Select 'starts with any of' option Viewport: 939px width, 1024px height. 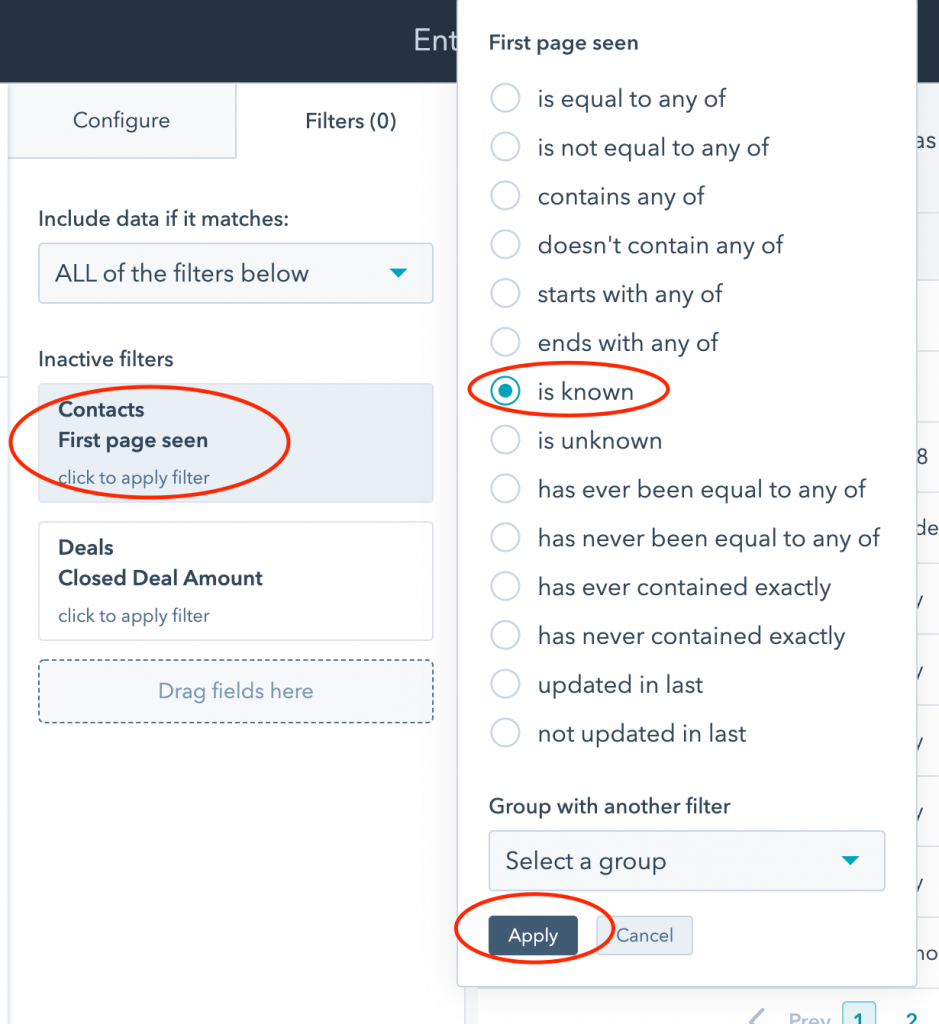pos(506,294)
